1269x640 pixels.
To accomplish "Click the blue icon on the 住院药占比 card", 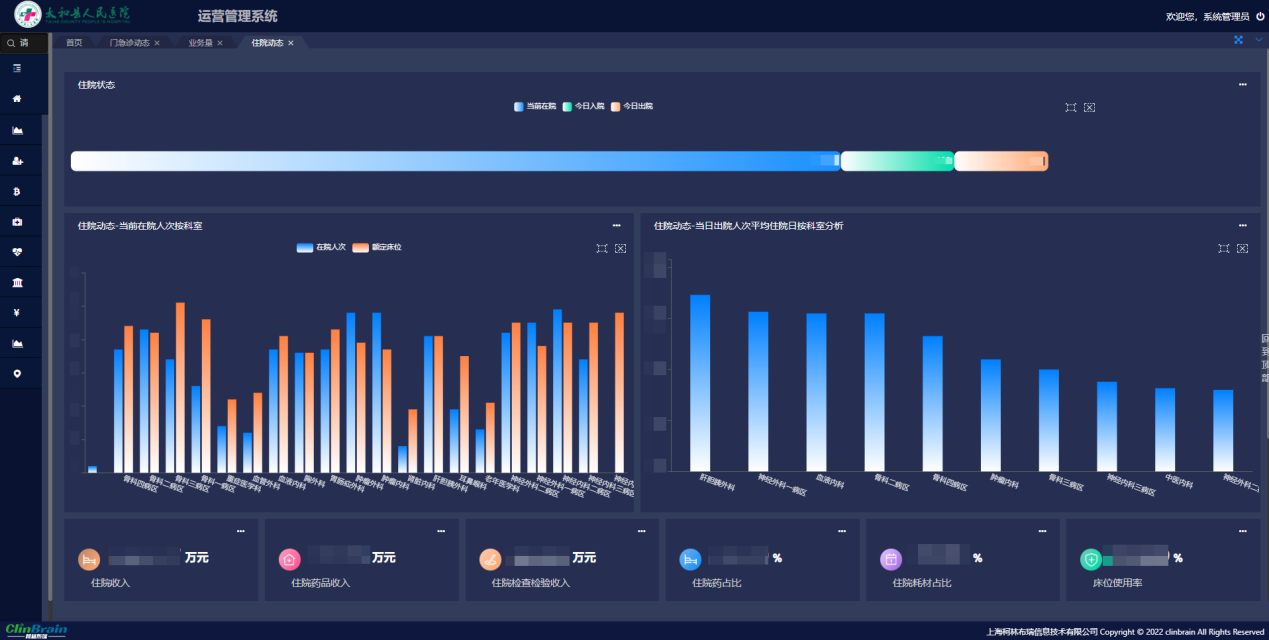I will 690,559.
